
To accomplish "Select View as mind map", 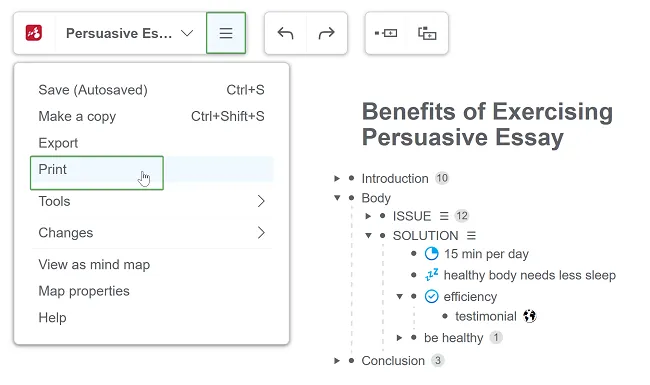I will (x=94, y=264).
